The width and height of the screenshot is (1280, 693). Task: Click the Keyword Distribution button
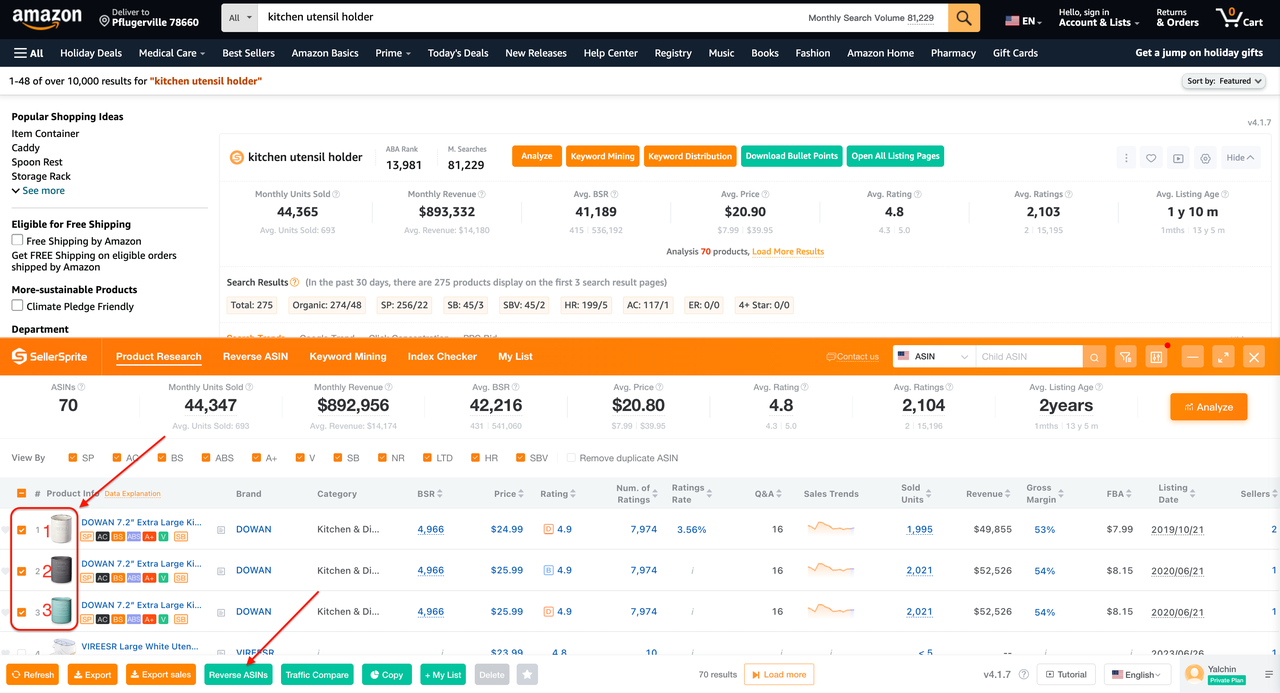click(x=690, y=156)
